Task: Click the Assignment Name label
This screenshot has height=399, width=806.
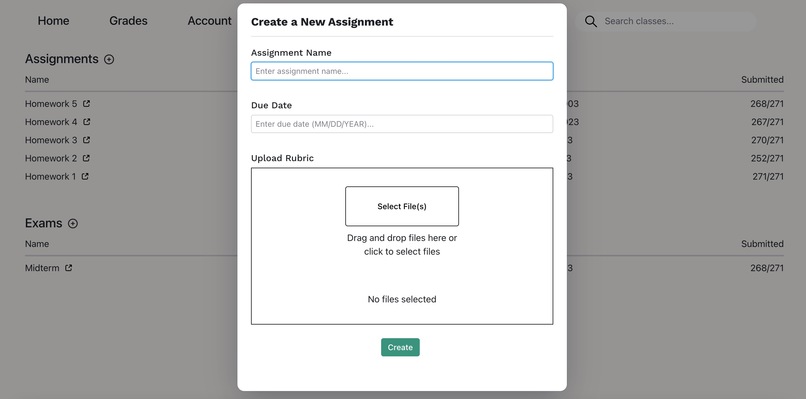Action: [291, 52]
